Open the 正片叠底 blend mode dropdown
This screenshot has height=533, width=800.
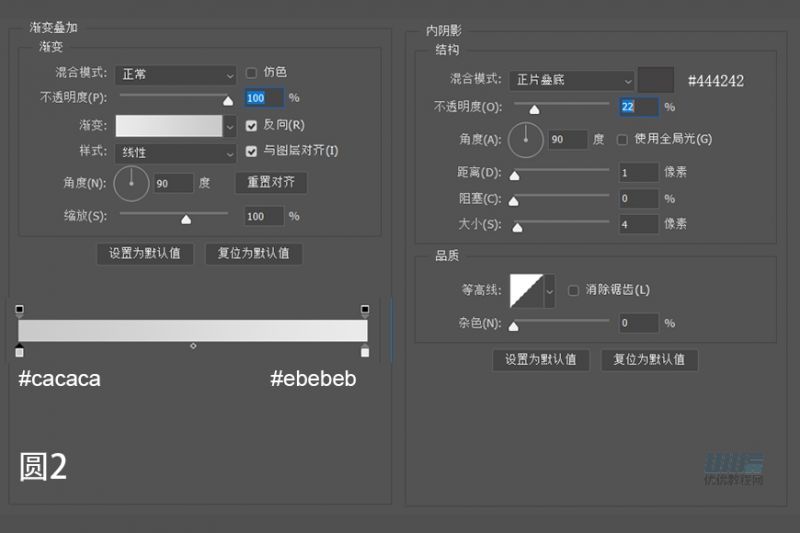tap(571, 80)
